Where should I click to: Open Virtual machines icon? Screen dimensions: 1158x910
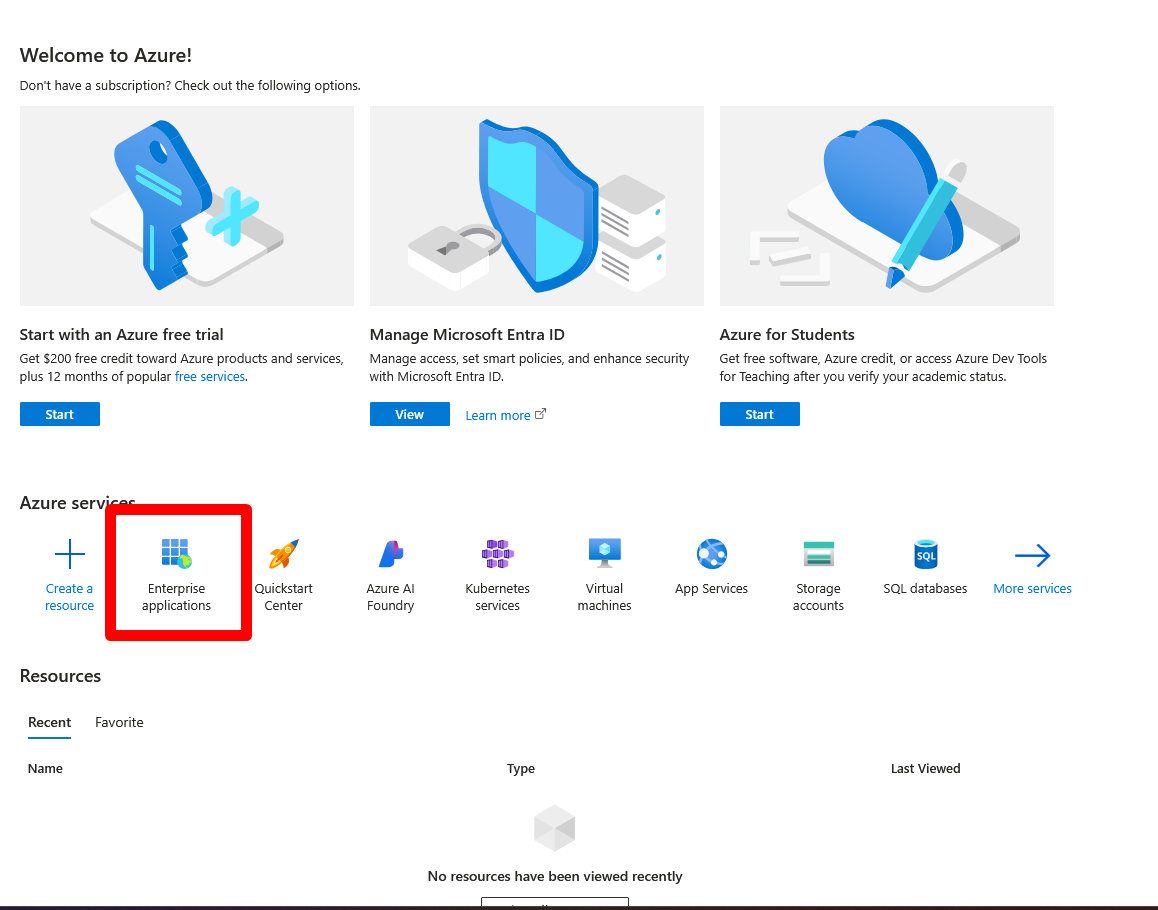605,554
